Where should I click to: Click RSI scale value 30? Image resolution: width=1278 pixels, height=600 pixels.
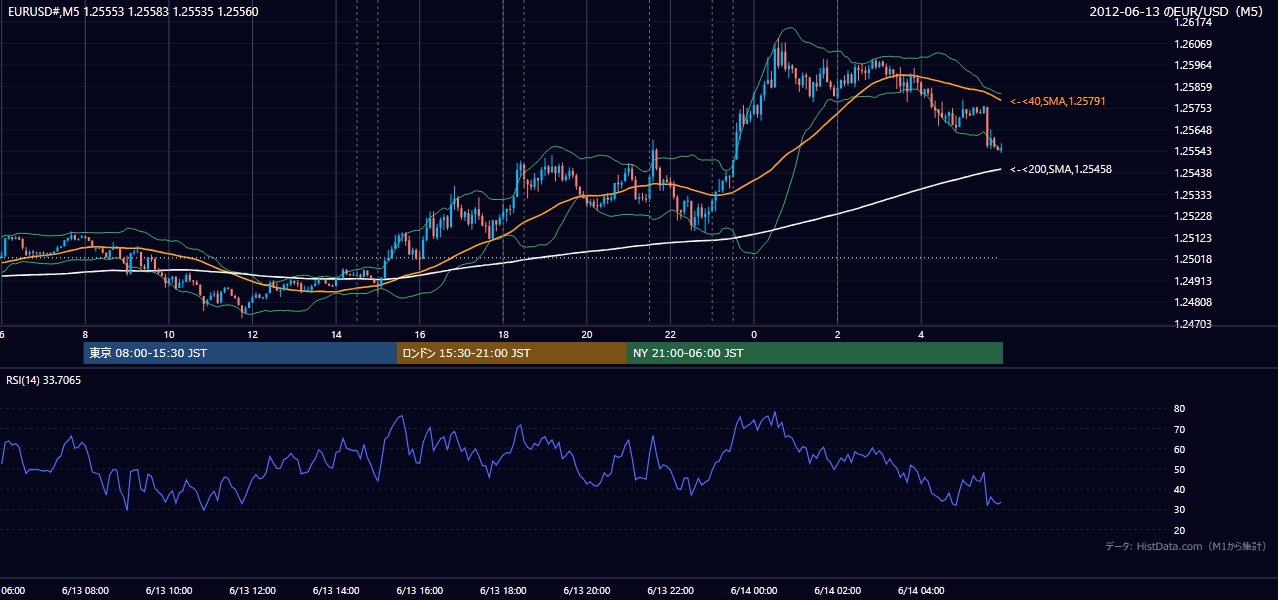click(1179, 510)
